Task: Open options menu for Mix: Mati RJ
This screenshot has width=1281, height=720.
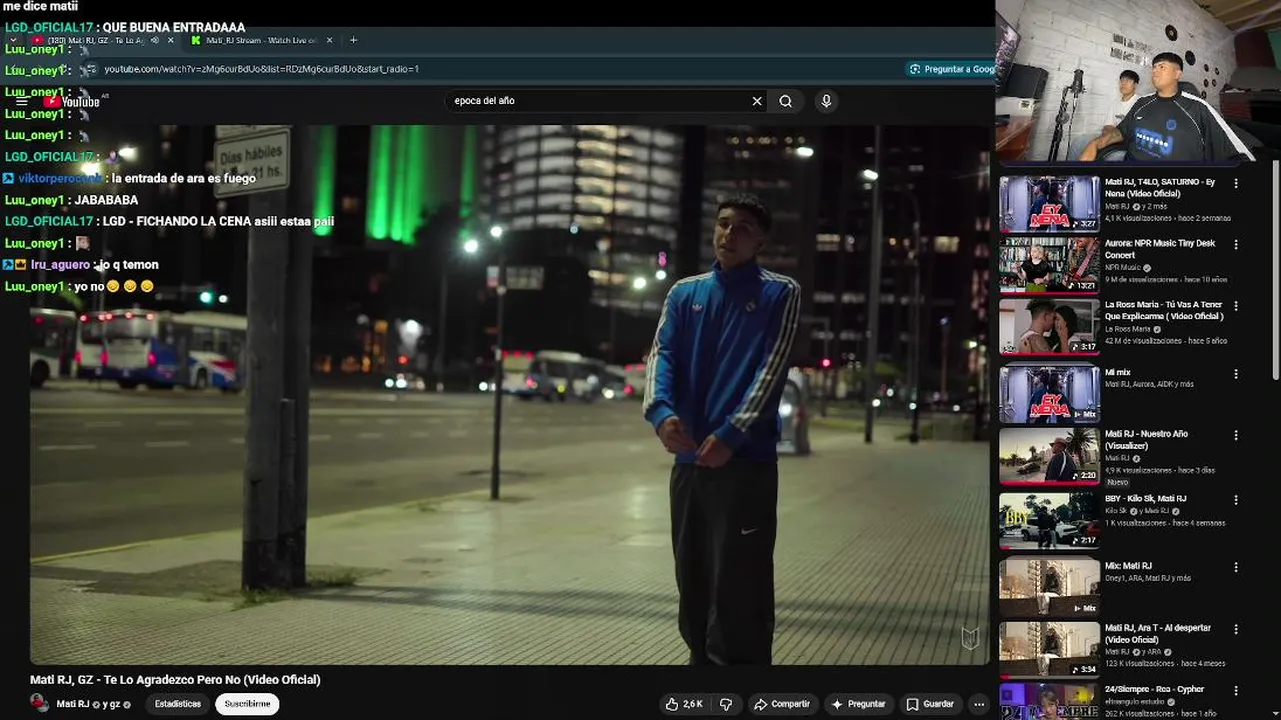Action: click(1236, 567)
